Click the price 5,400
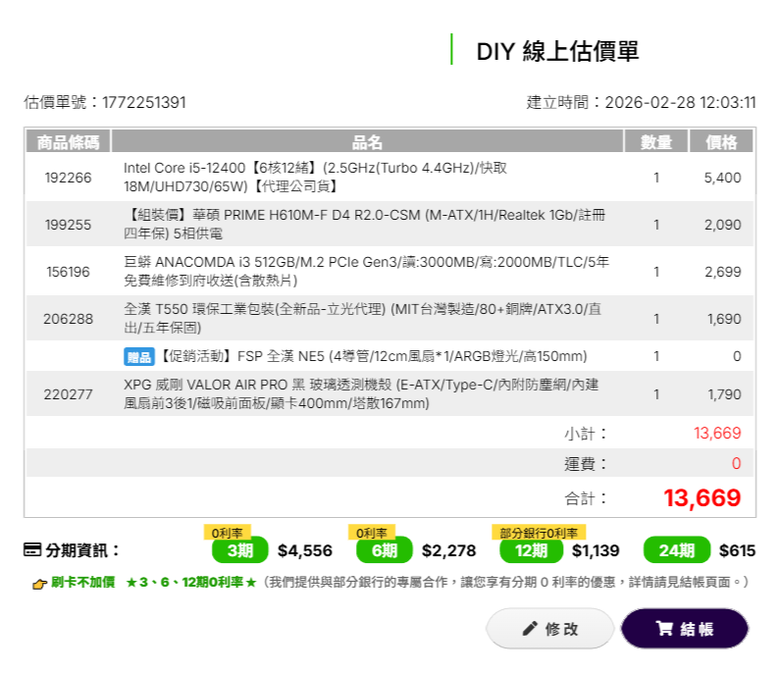 click(722, 178)
